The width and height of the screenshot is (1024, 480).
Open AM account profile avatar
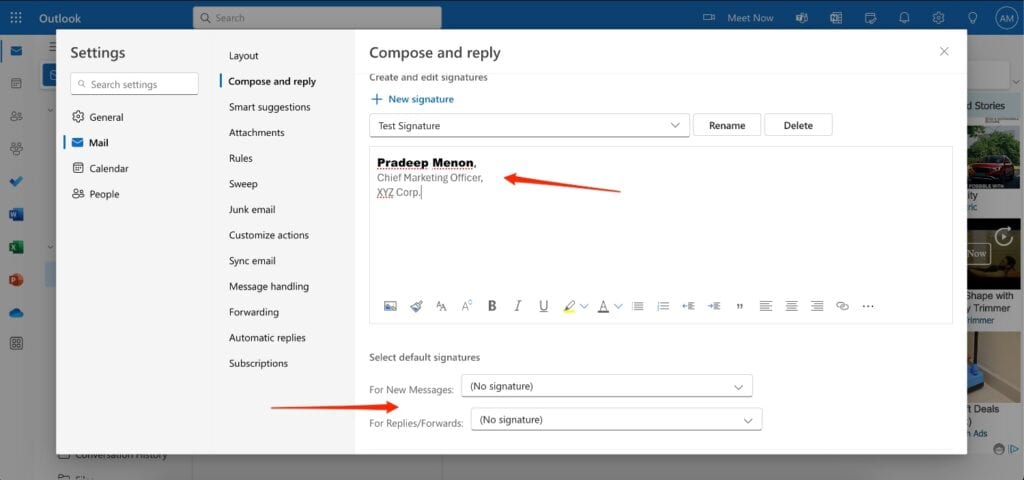point(1006,18)
